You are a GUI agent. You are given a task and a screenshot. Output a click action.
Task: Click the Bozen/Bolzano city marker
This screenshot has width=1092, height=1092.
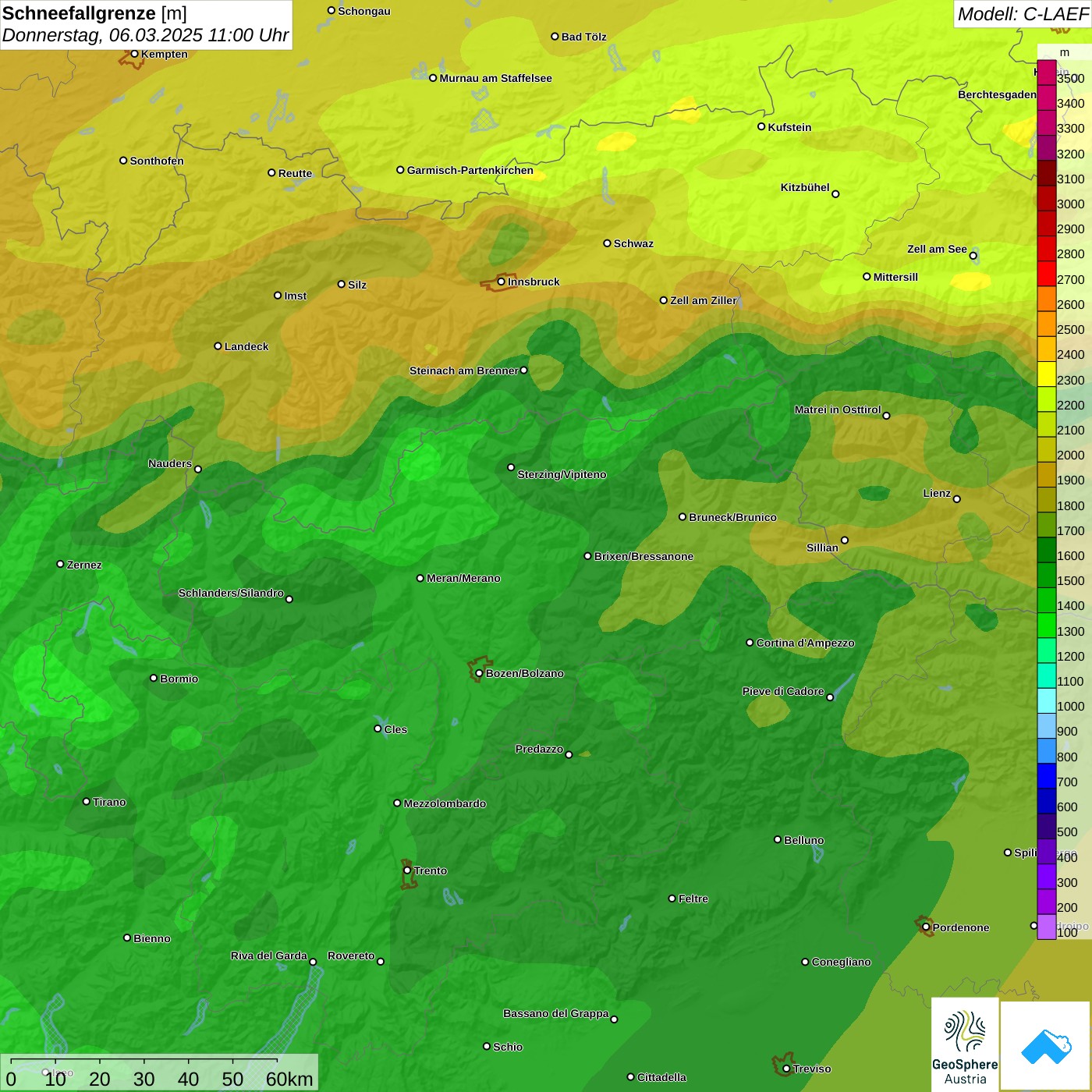point(480,673)
